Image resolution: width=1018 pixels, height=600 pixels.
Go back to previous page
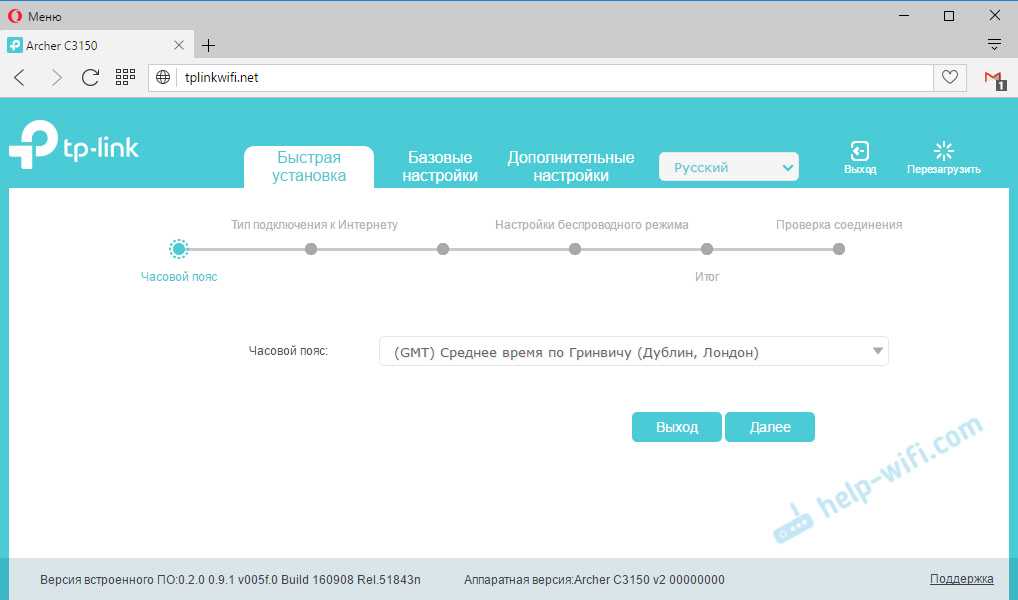click(19, 78)
